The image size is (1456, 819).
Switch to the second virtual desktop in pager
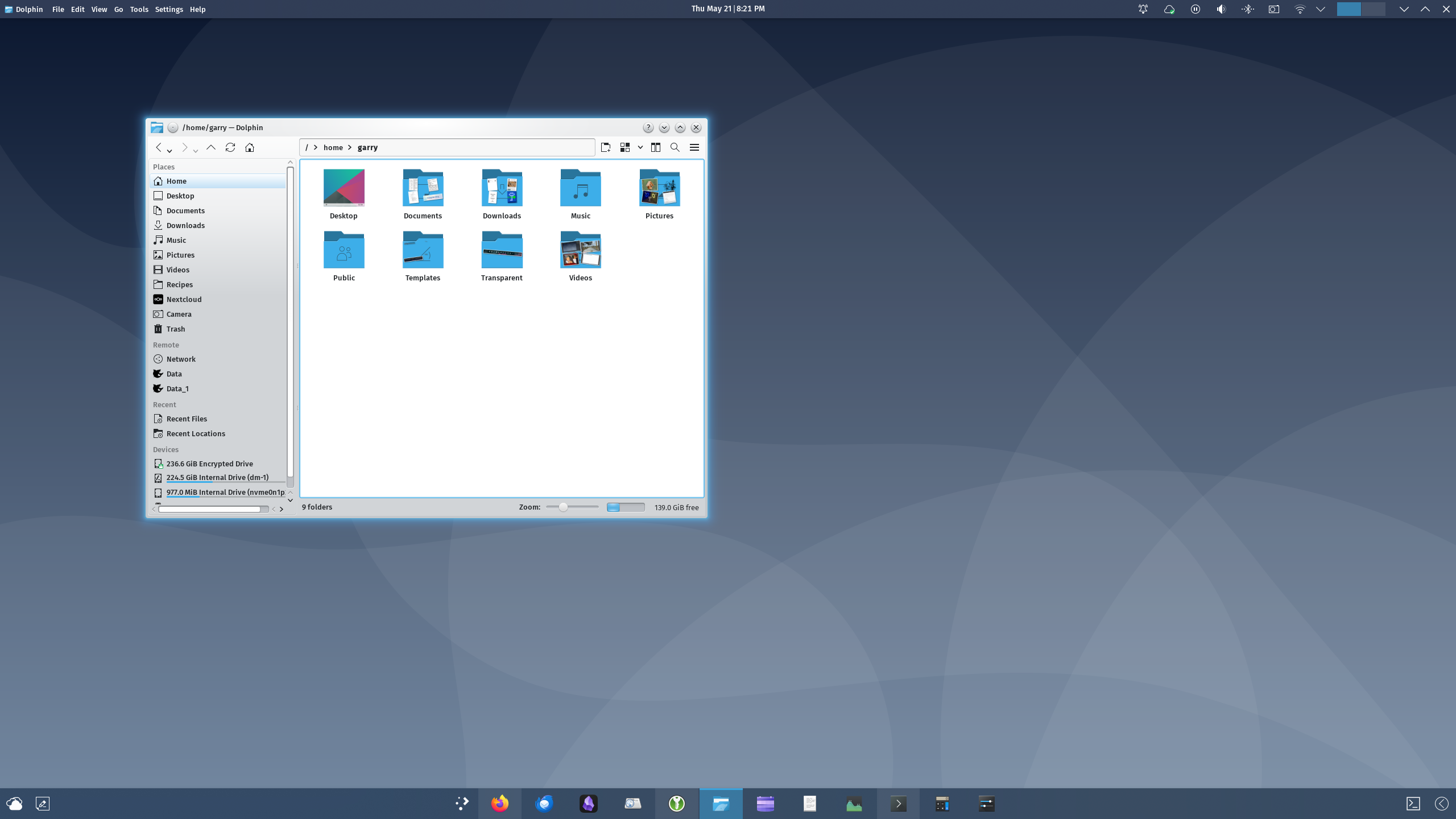(1373, 9)
